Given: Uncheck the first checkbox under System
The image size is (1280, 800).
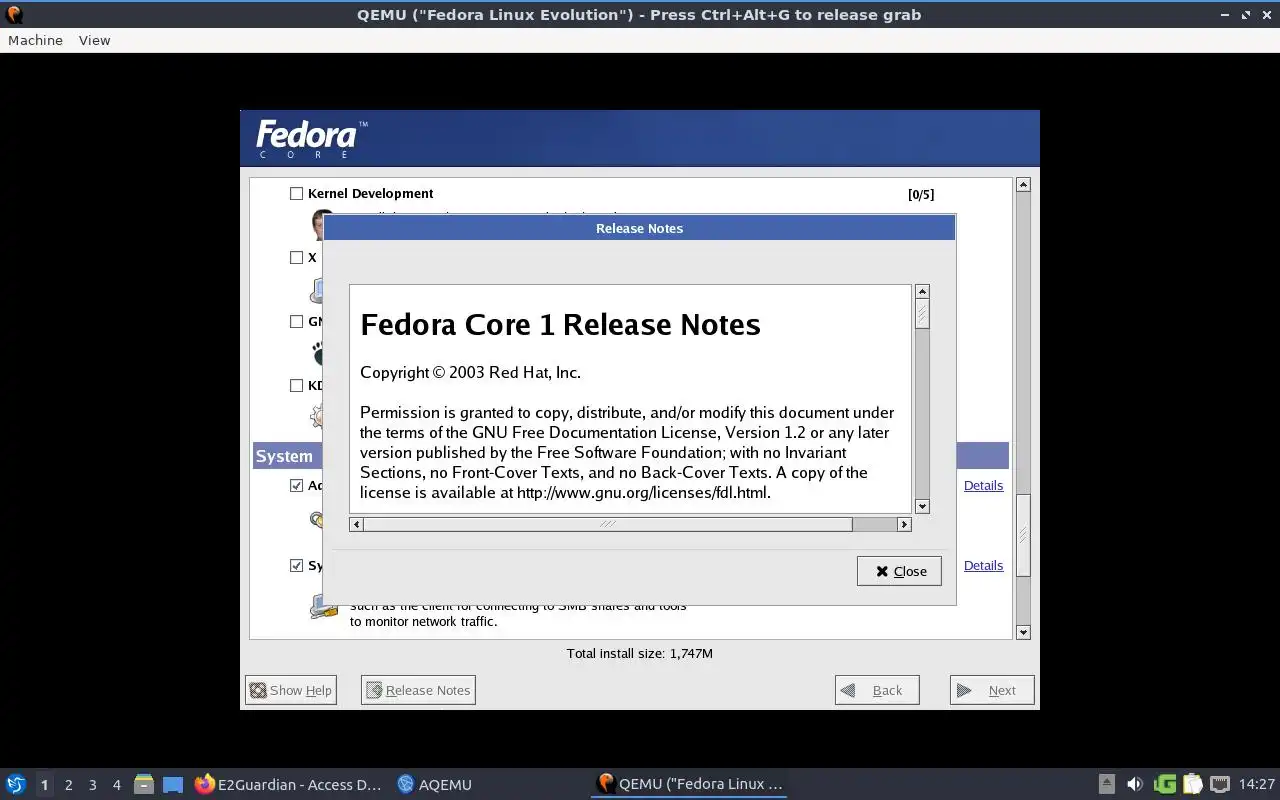Looking at the screenshot, I should tap(296, 486).
